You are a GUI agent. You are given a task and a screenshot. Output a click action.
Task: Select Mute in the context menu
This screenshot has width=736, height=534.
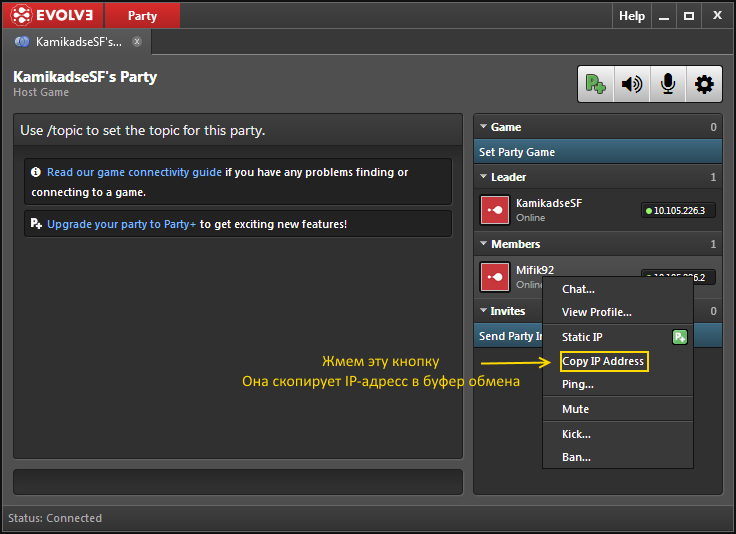pyautogui.click(x=576, y=409)
